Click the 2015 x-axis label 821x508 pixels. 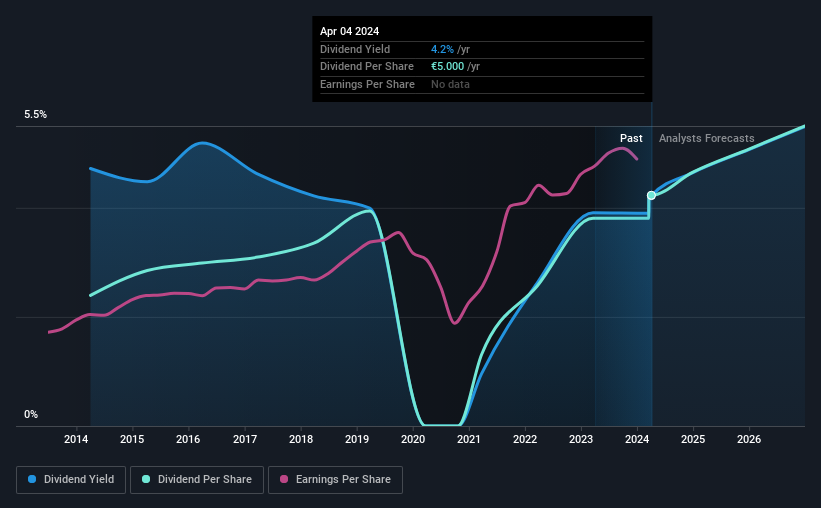pos(132,439)
